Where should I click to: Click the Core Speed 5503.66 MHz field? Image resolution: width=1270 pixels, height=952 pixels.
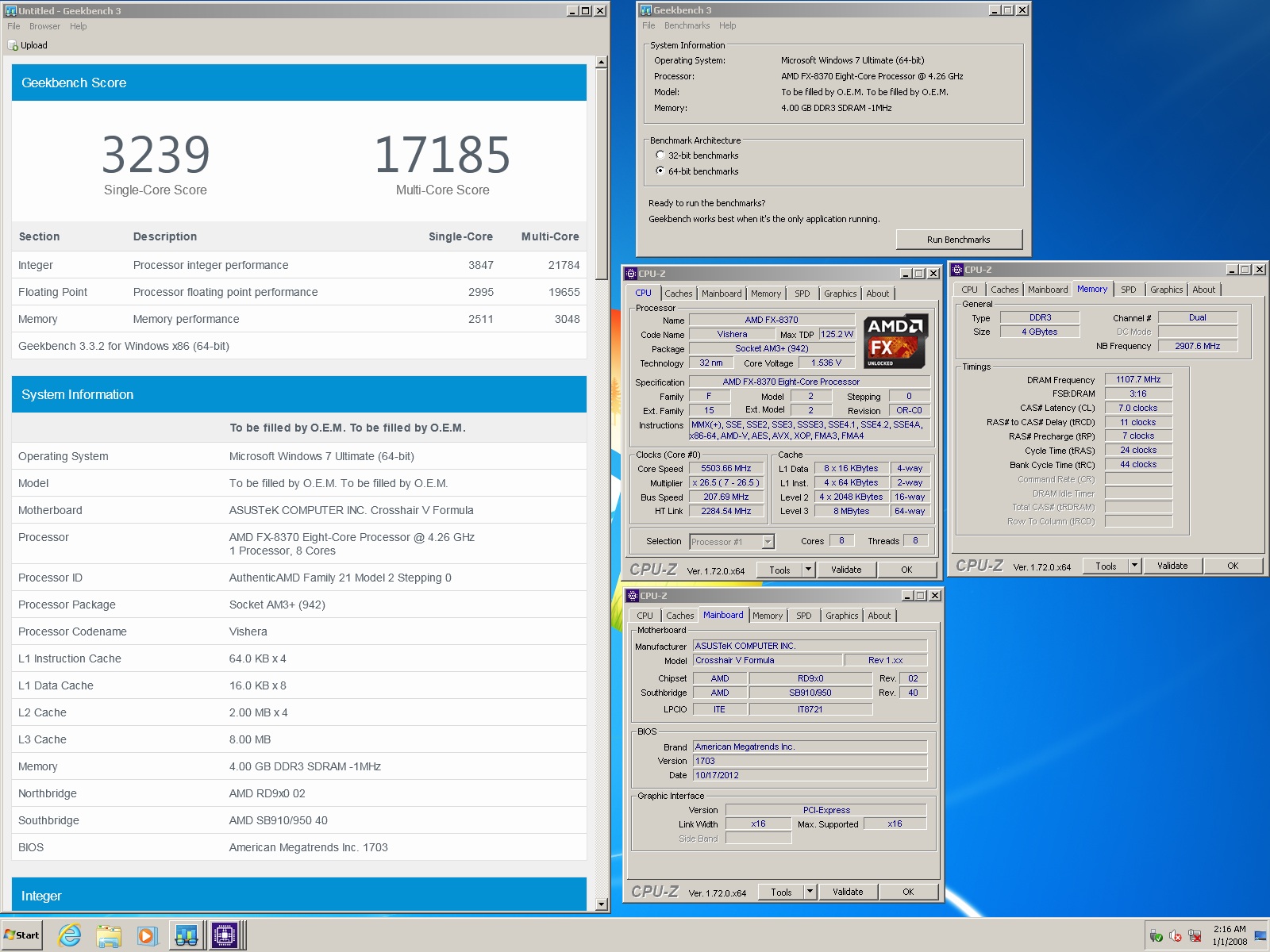pyautogui.click(x=726, y=469)
